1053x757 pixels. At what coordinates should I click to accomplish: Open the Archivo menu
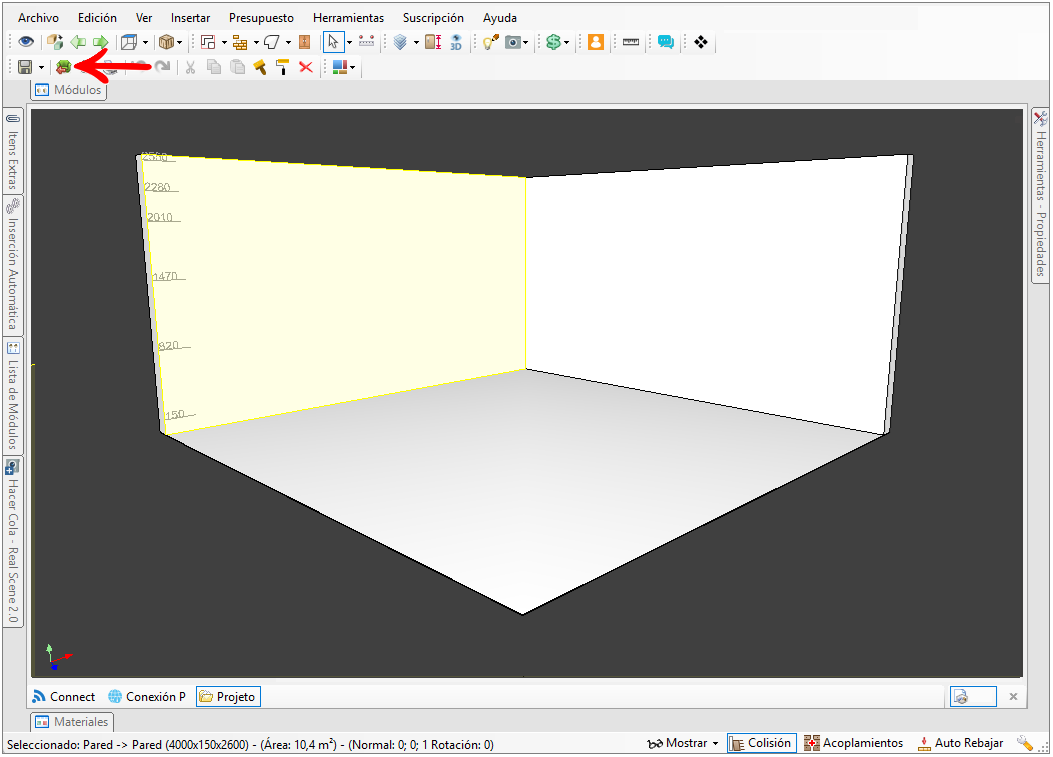pyautogui.click(x=38, y=18)
